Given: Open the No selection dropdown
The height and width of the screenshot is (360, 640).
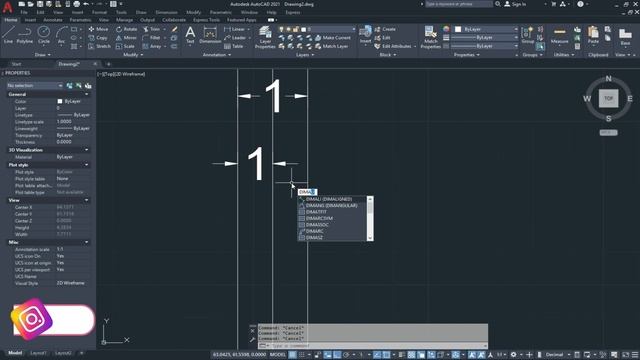Looking at the screenshot, I should [x=35, y=85].
